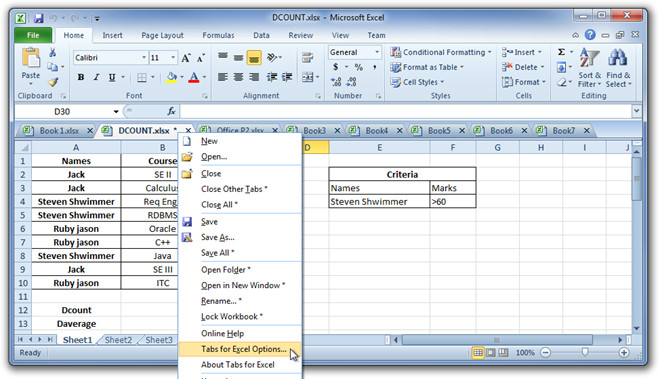
Task: Toggle Underline formatting
Action: click(x=112, y=77)
